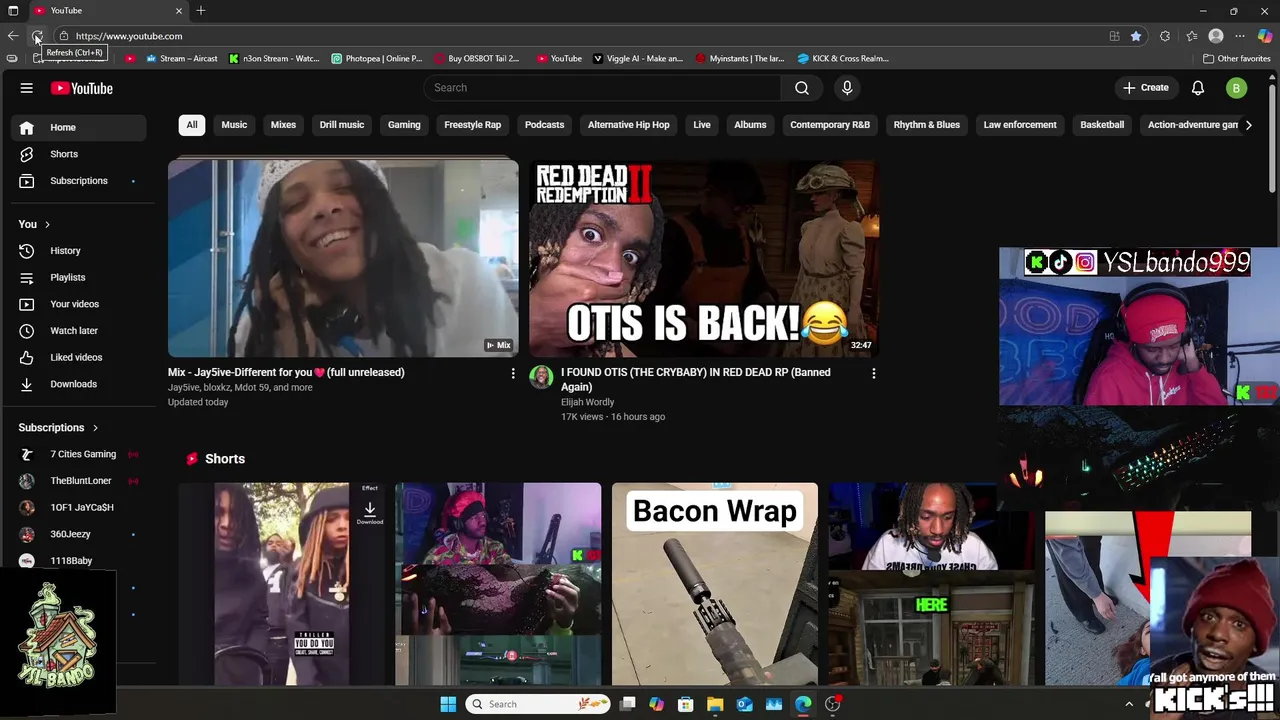Open the KICK & Cross Realm bookmark

pos(843,59)
